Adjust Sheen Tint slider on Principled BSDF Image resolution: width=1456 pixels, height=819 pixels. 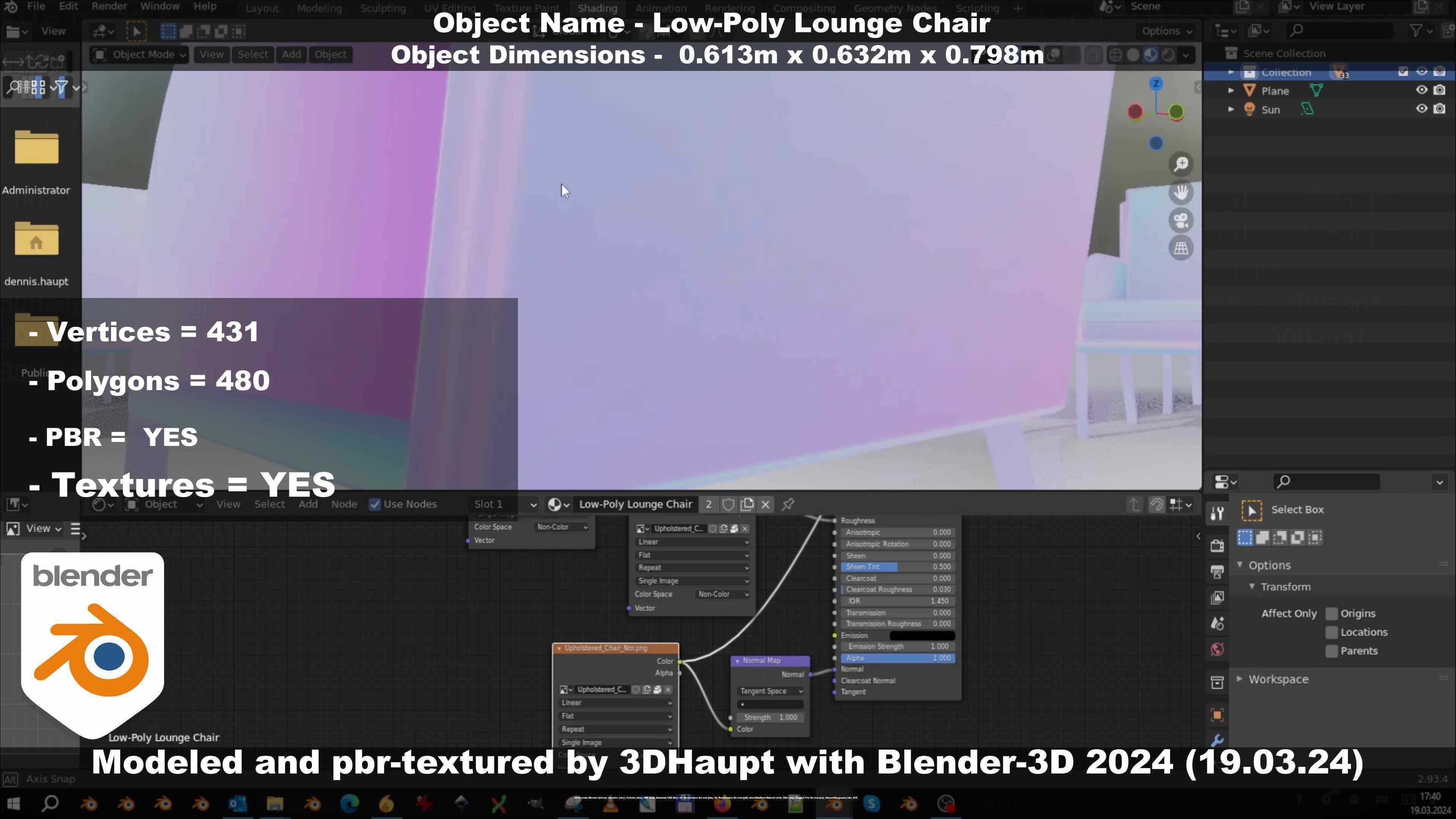coord(897,568)
